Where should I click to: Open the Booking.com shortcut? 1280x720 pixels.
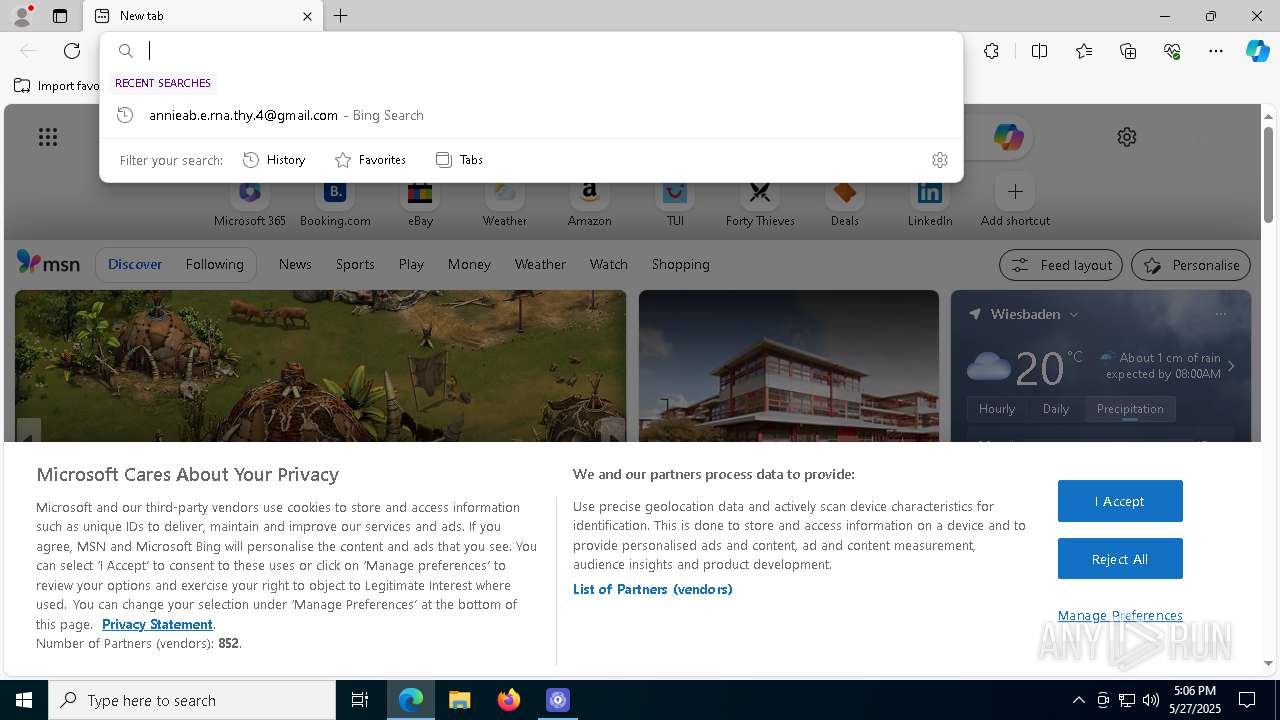pyautogui.click(x=335, y=203)
